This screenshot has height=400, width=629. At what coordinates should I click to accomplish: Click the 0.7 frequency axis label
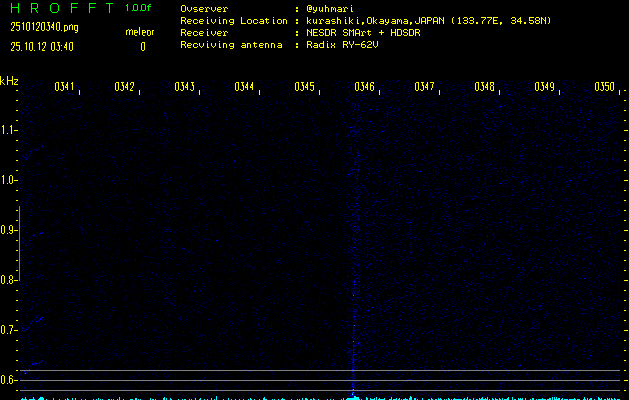click(x=9, y=330)
